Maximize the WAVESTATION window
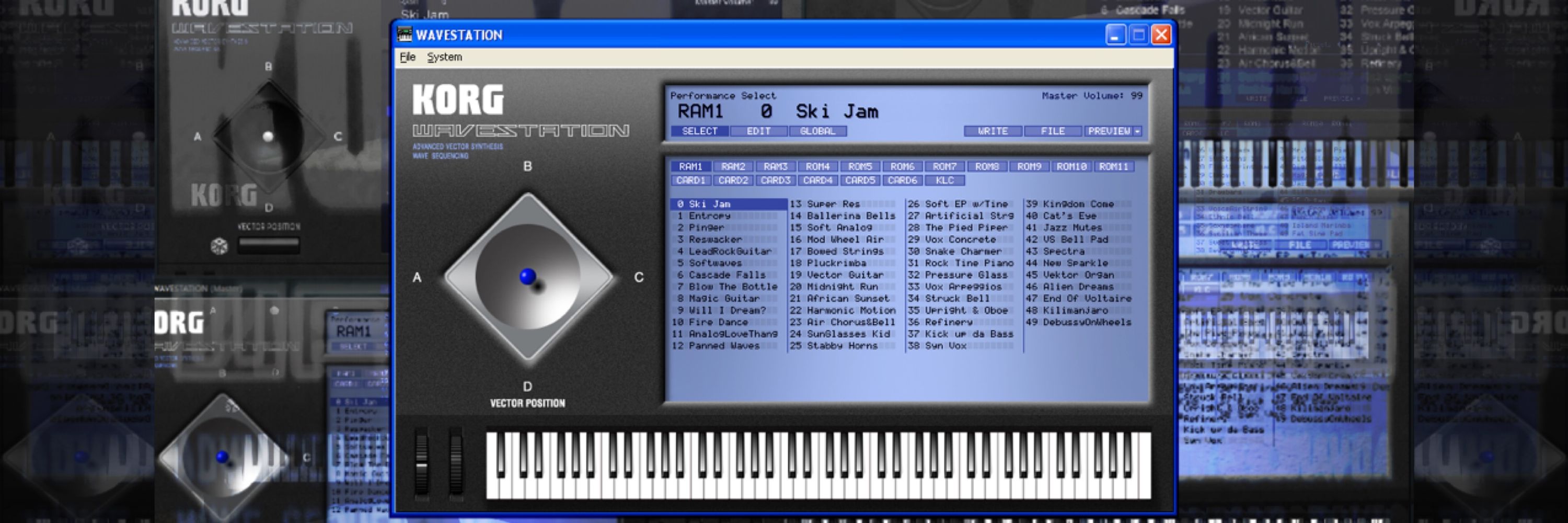The image size is (1568, 523). [x=1138, y=35]
